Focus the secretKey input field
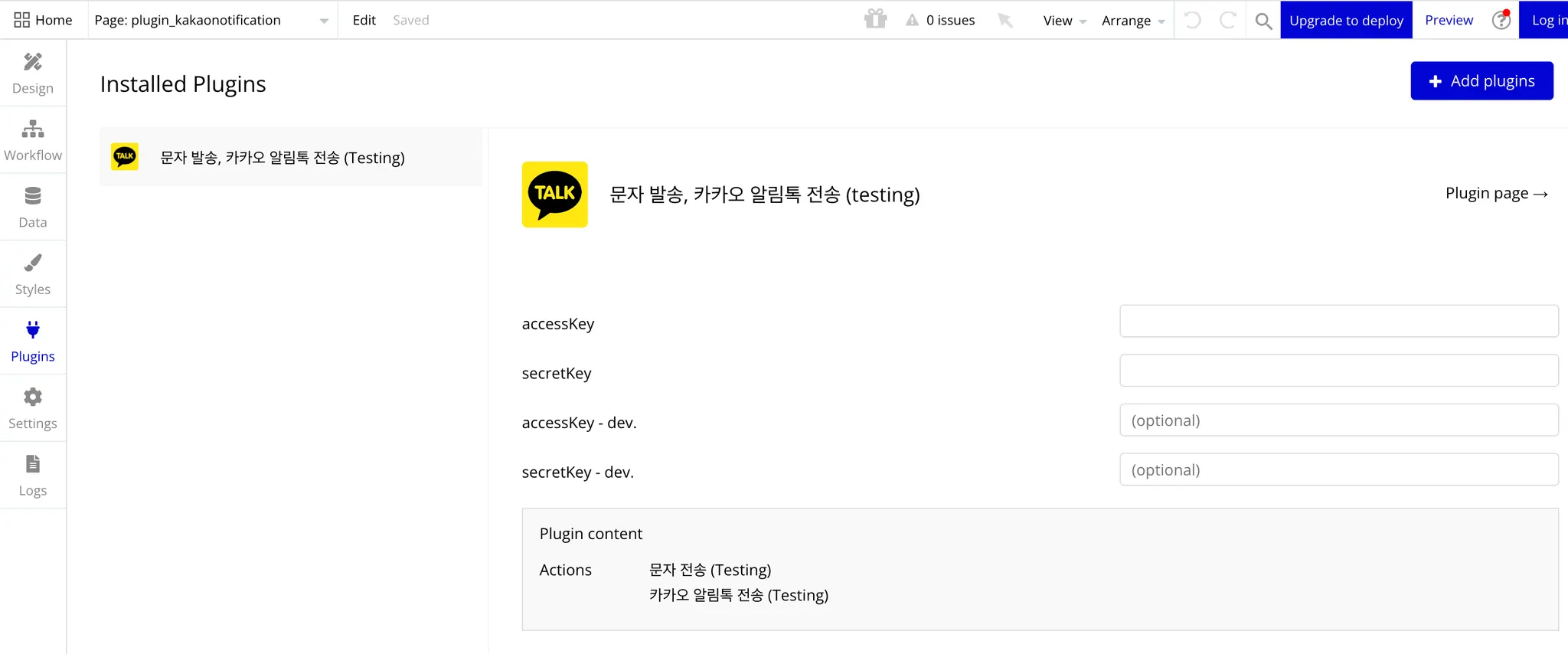The height and width of the screenshot is (654, 1568). coord(1338,371)
